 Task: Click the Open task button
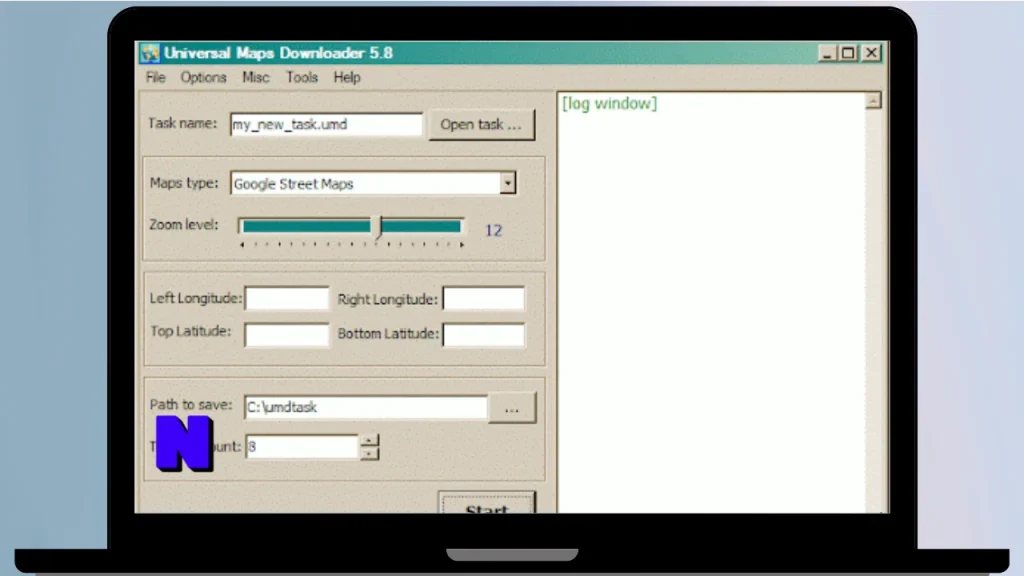coord(481,125)
